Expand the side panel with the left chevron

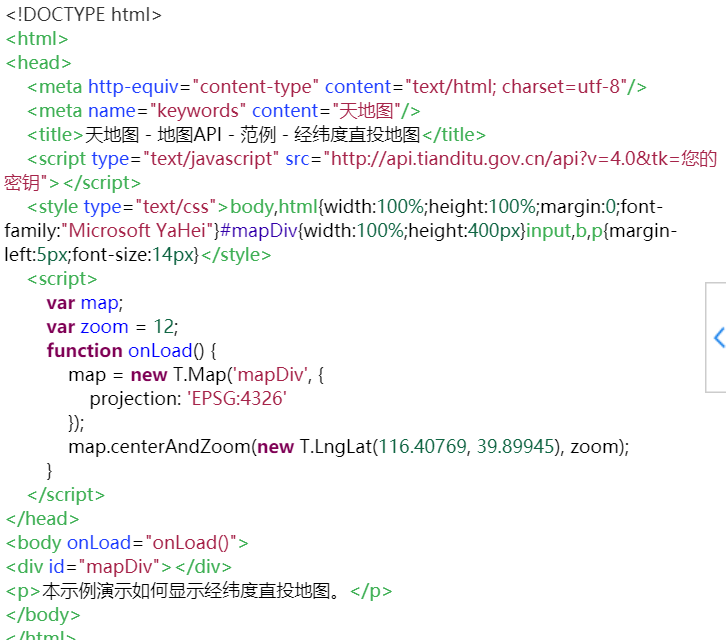[718, 338]
